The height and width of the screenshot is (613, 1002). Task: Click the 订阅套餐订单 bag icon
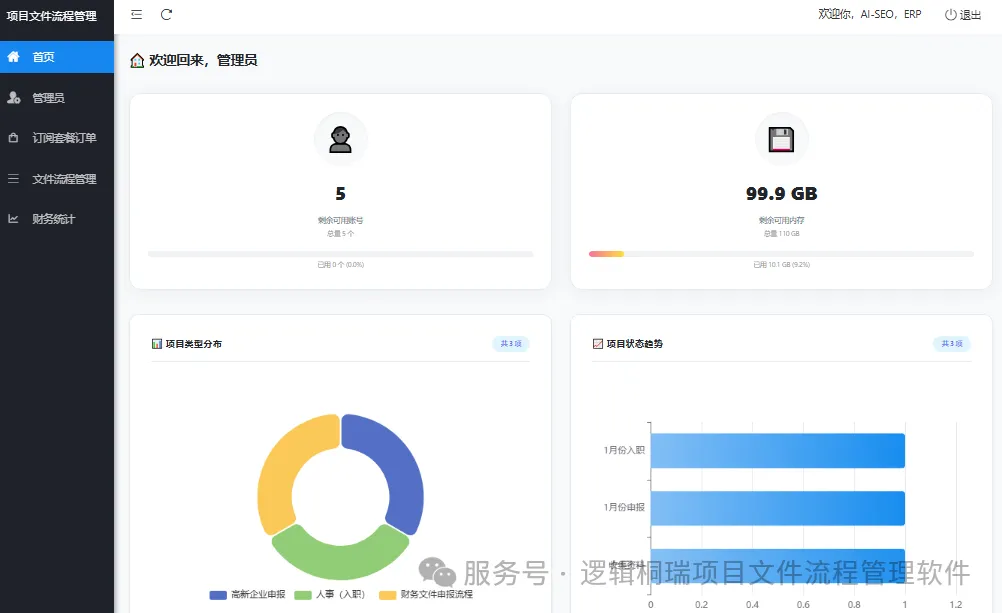pyautogui.click(x=13, y=138)
